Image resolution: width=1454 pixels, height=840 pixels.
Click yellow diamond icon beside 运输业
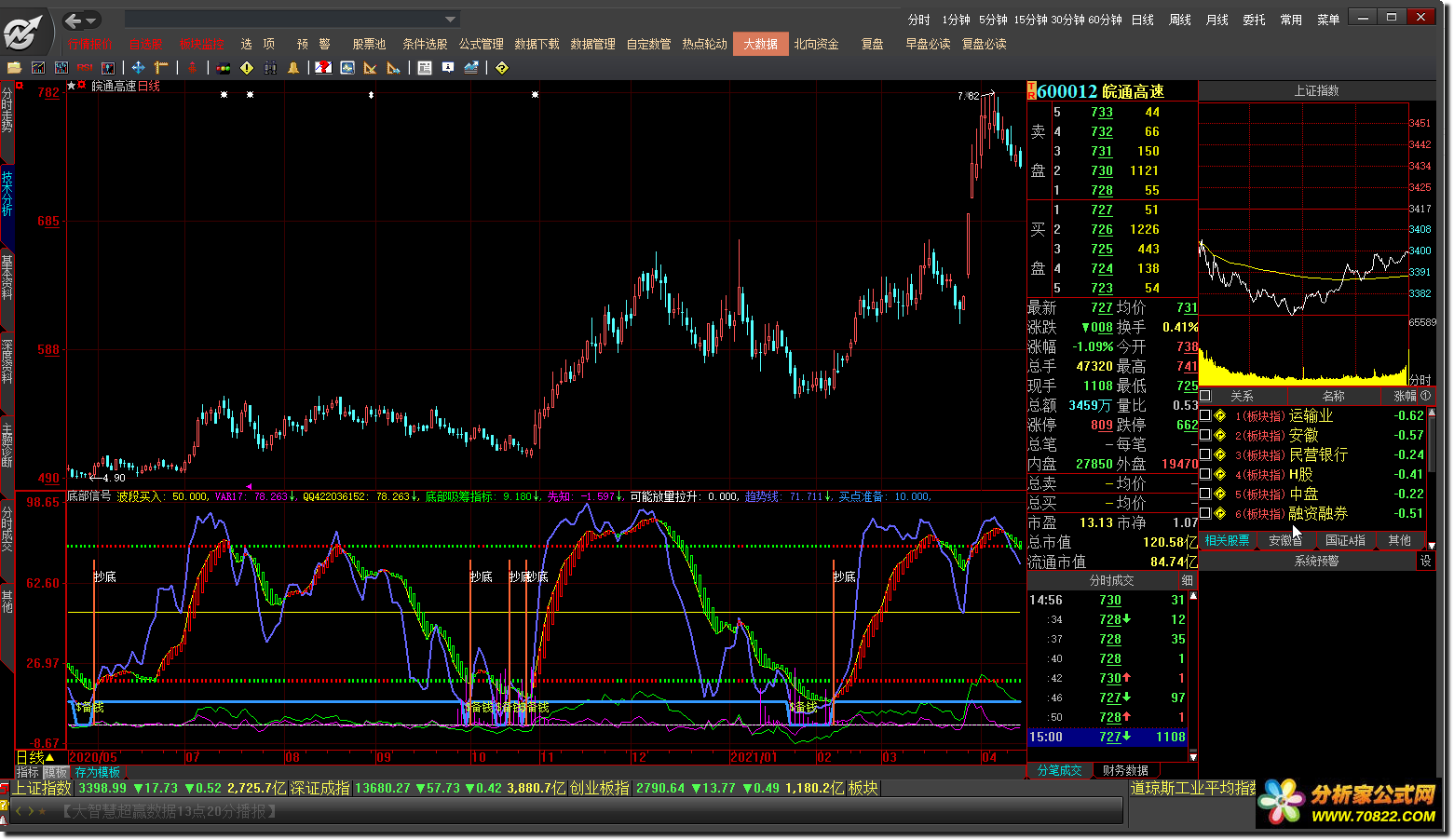point(1220,415)
